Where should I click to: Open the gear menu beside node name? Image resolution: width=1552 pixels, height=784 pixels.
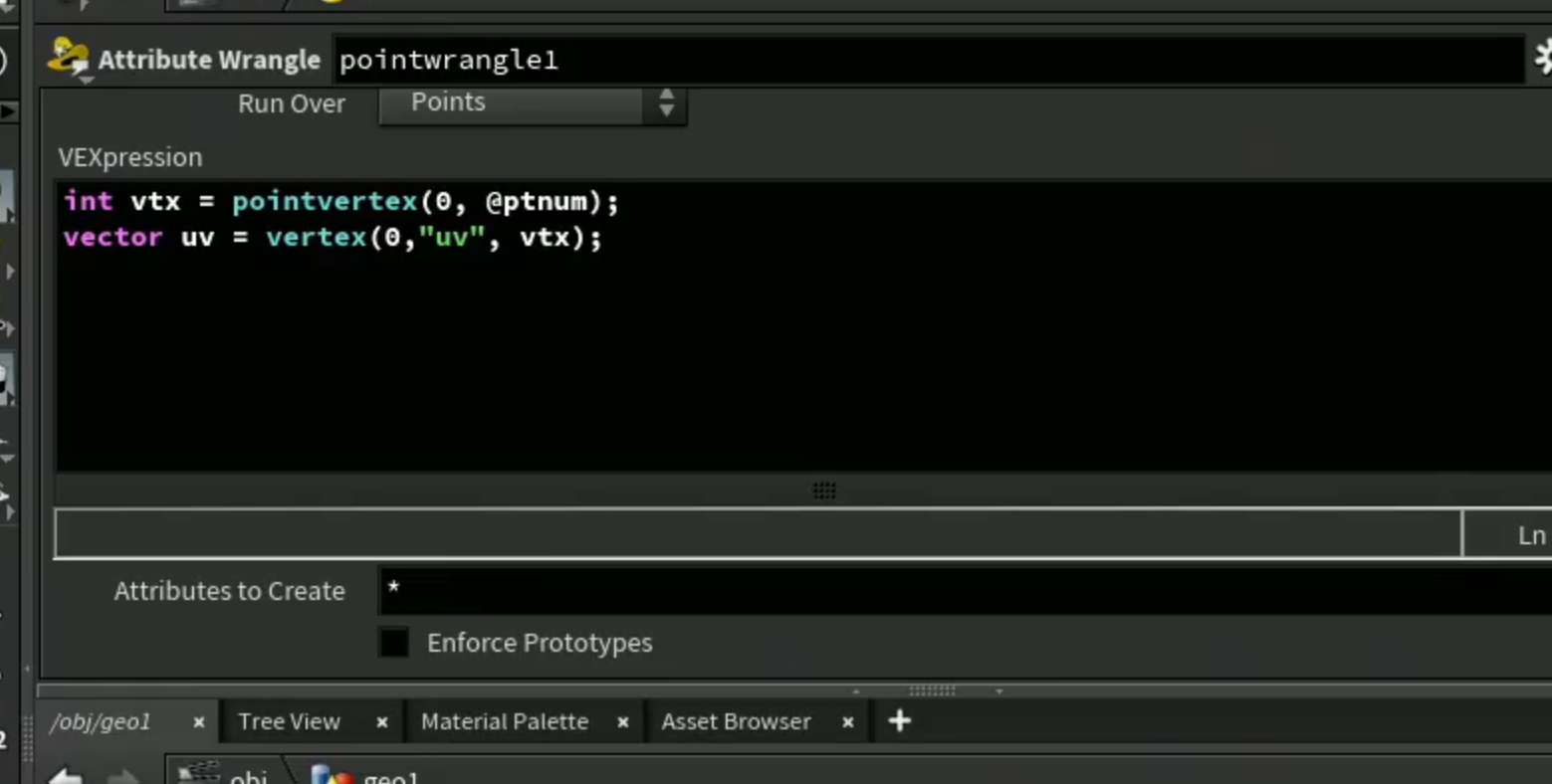point(1544,58)
